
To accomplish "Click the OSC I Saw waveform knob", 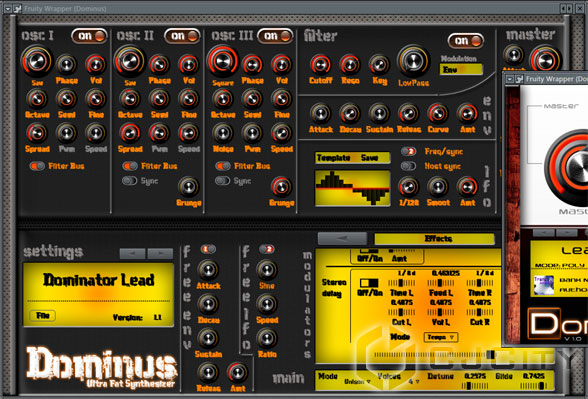I will point(37,61).
